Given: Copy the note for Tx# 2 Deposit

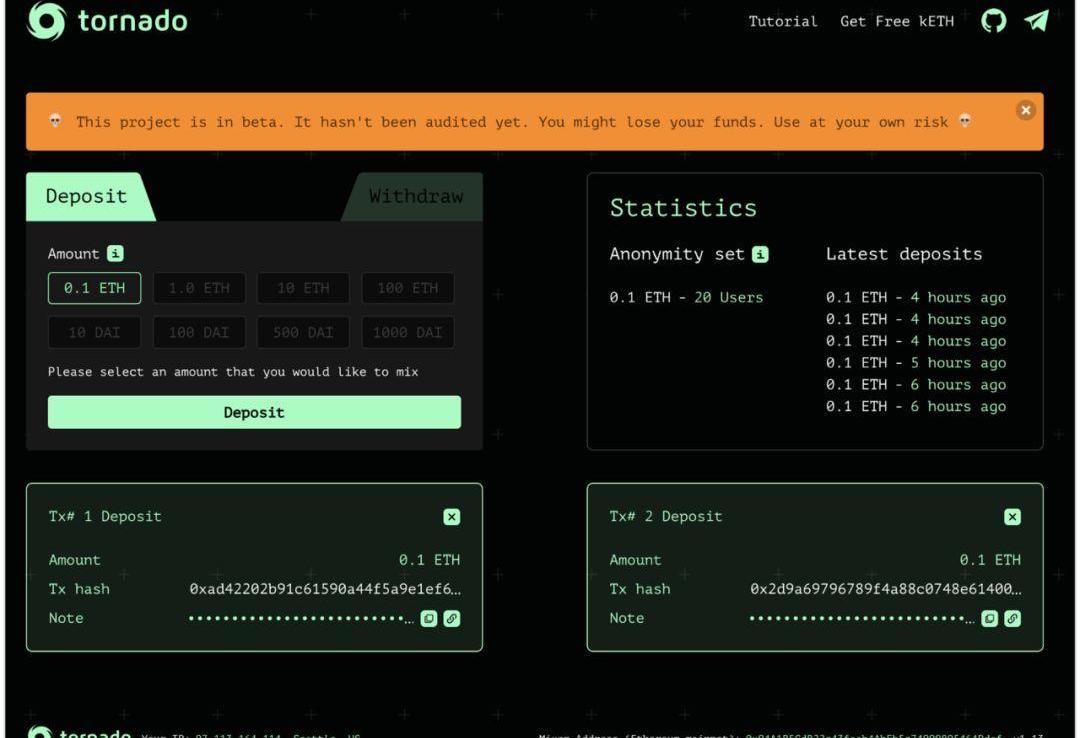Looking at the screenshot, I should point(989,618).
